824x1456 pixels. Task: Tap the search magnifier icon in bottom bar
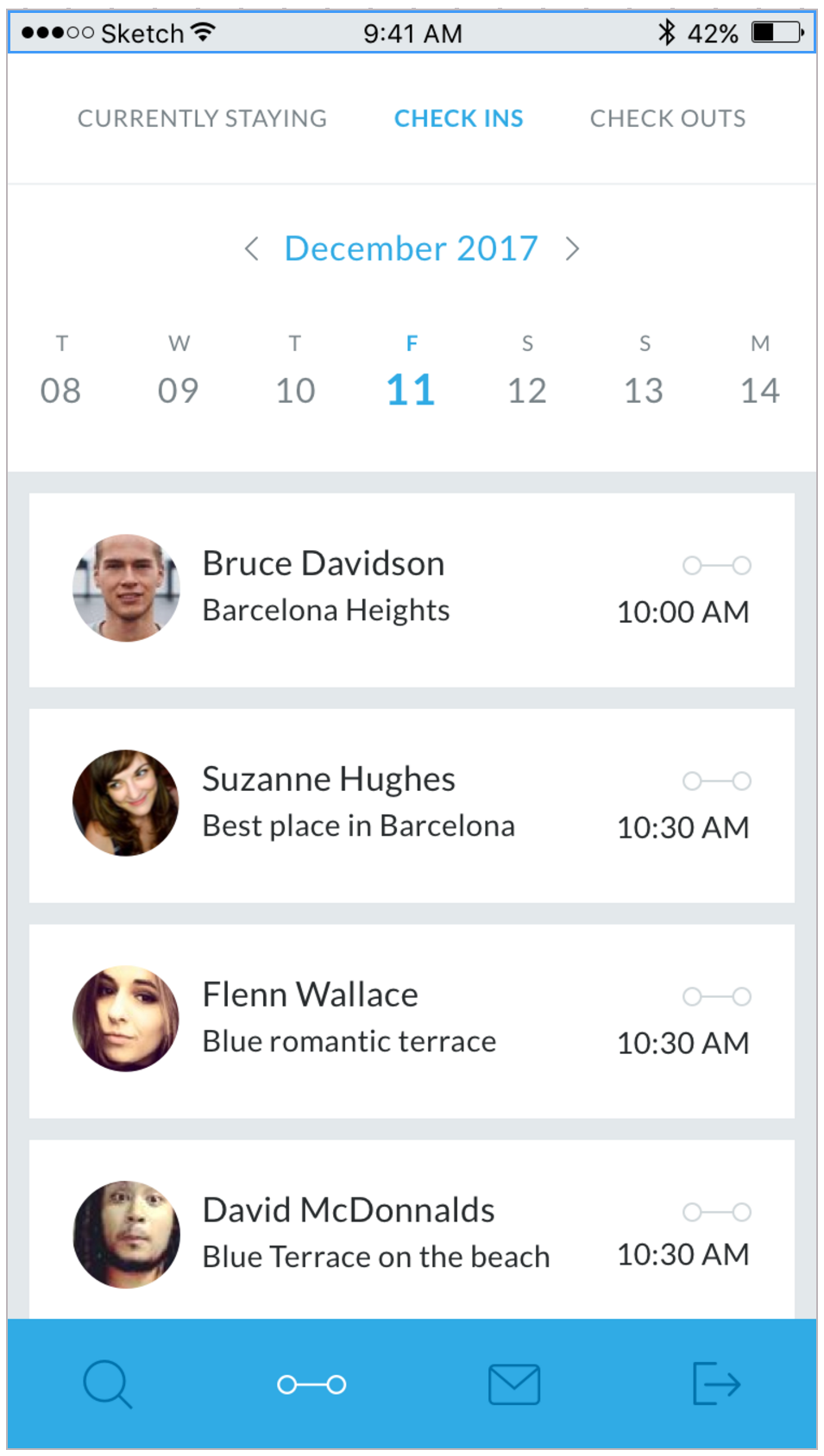(108, 1384)
